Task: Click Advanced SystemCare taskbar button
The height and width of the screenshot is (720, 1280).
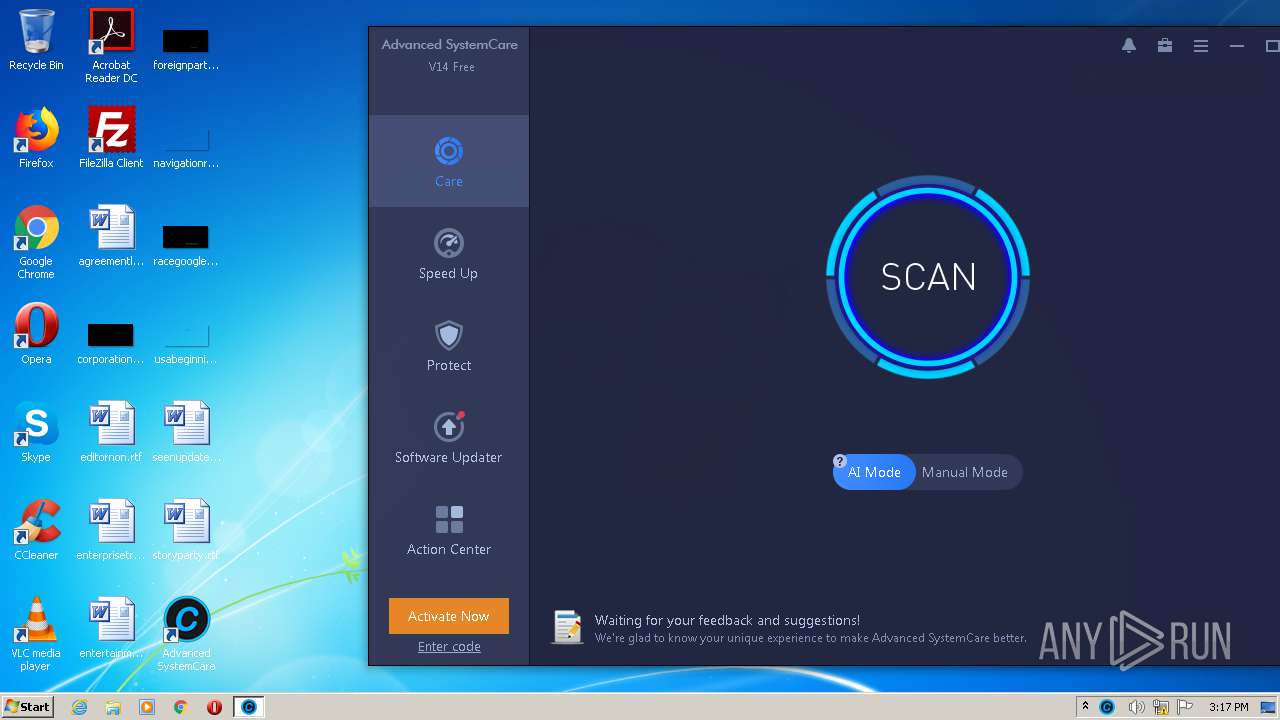Action: 249,707
